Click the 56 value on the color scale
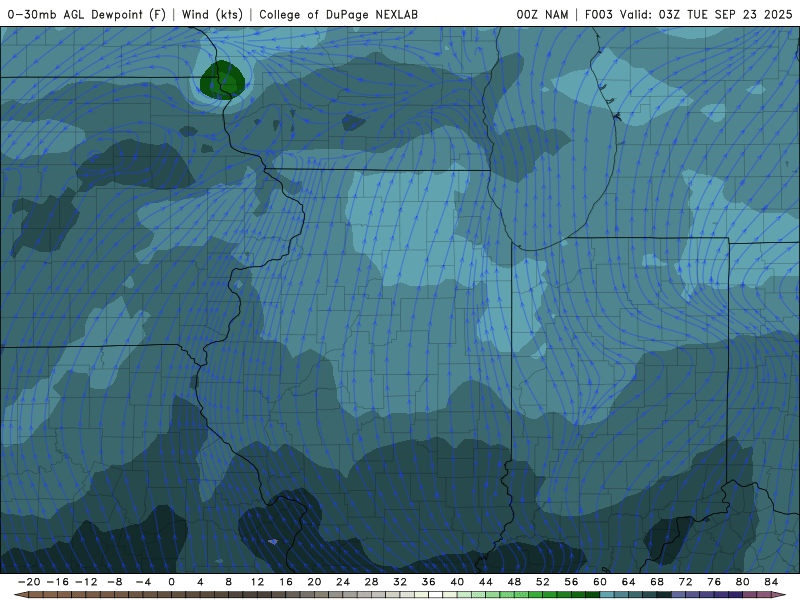This screenshot has width=800, height=600. point(571,582)
